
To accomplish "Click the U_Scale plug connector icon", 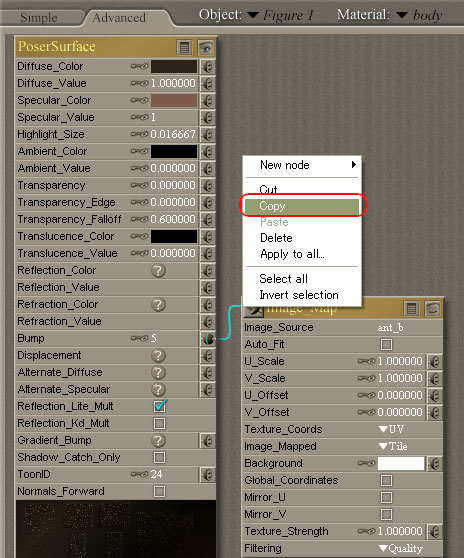I will click(434, 362).
